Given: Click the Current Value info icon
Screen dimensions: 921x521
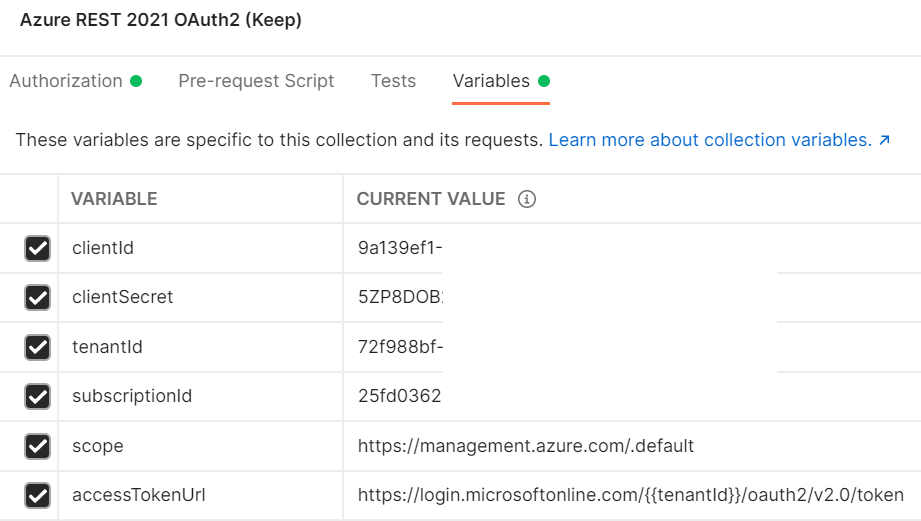Looking at the screenshot, I should (527, 199).
